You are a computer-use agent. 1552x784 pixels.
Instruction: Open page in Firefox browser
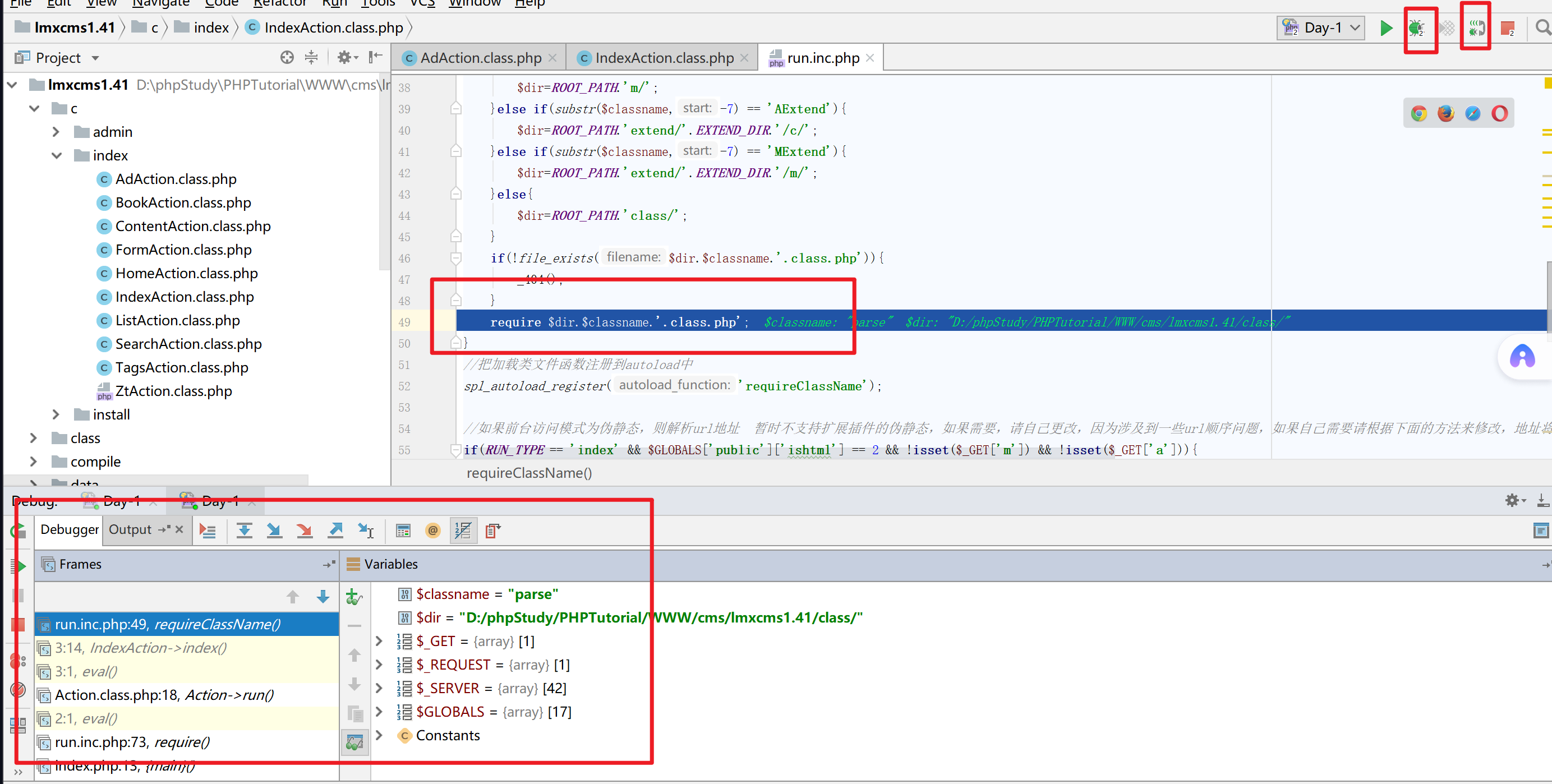tap(1445, 113)
